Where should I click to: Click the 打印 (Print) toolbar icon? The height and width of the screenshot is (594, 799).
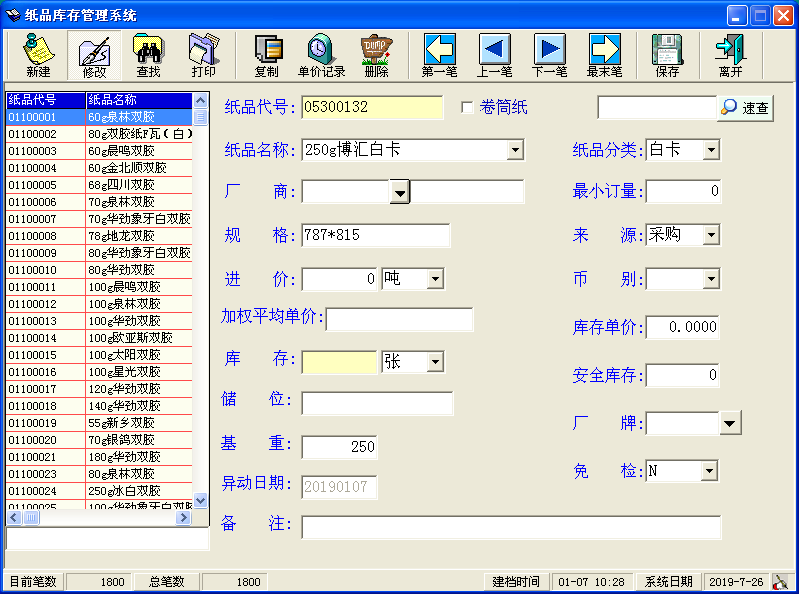[203, 55]
